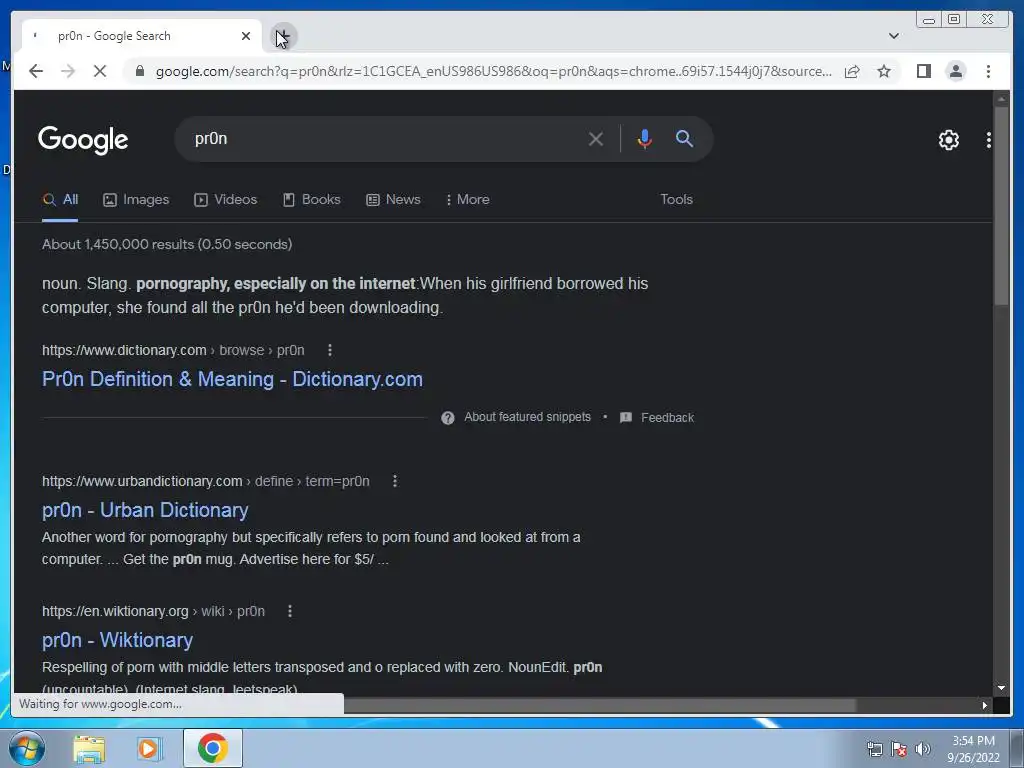Click the address bar URL
This screenshot has height=768, width=1024.
tap(494, 71)
